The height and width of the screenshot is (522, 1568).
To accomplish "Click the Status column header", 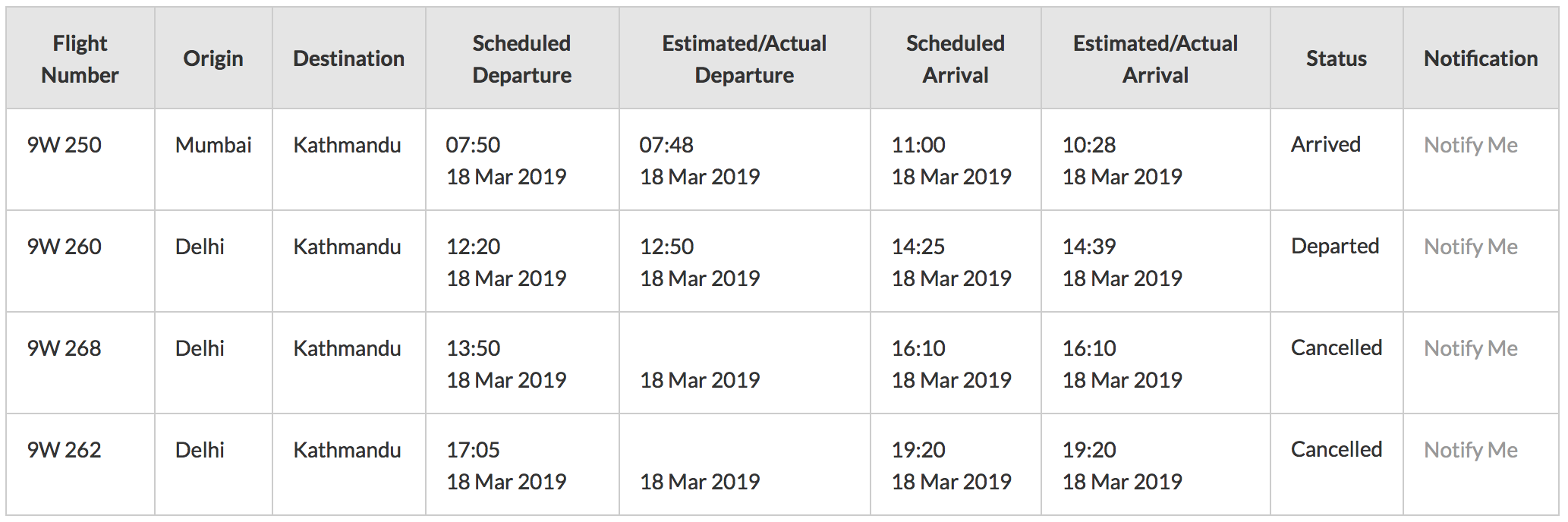I will pos(1337,58).
